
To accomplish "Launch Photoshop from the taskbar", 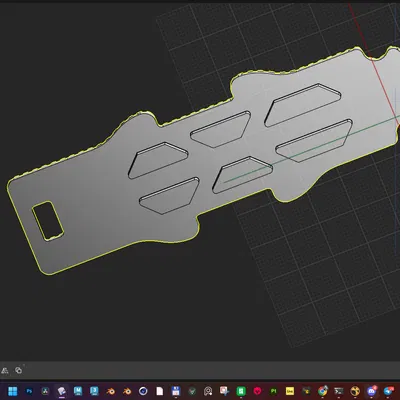I will click(x=29, y=391).
